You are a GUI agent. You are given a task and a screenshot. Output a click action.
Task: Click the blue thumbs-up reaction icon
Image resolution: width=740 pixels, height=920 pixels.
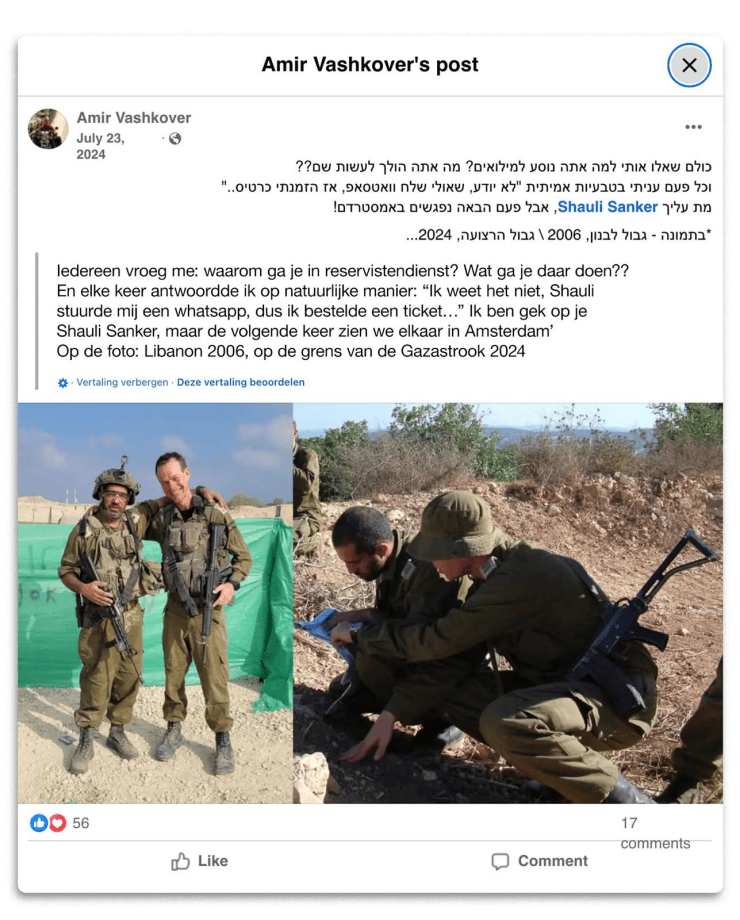pyautogui.click(x=39, y=823)
